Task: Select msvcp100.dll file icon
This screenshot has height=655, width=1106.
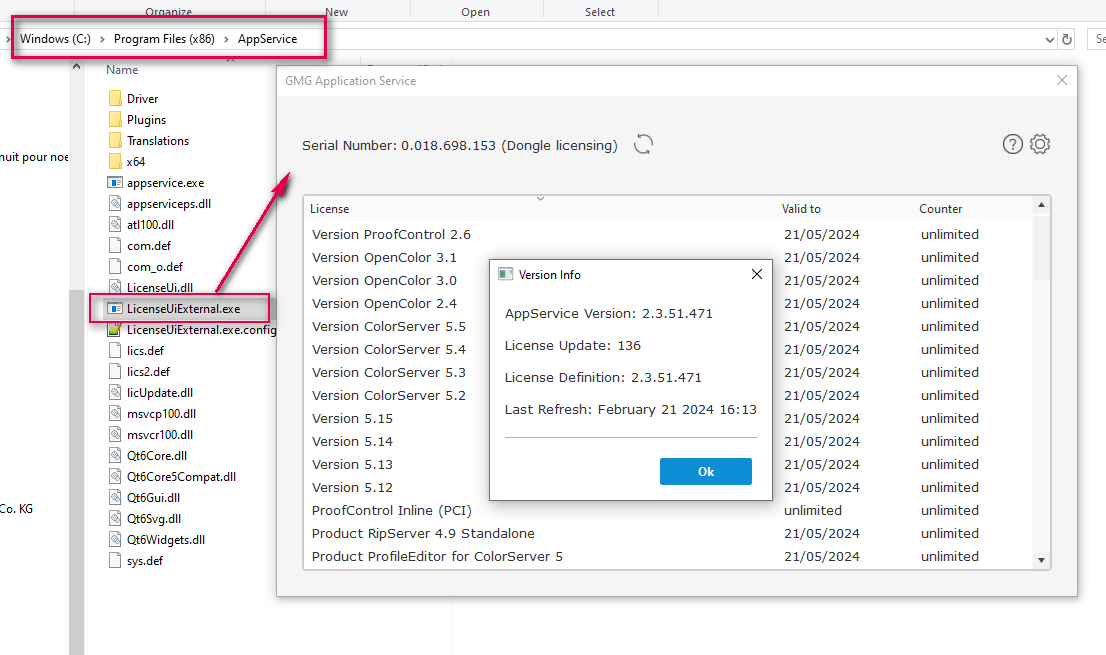Action: [115, 414]
